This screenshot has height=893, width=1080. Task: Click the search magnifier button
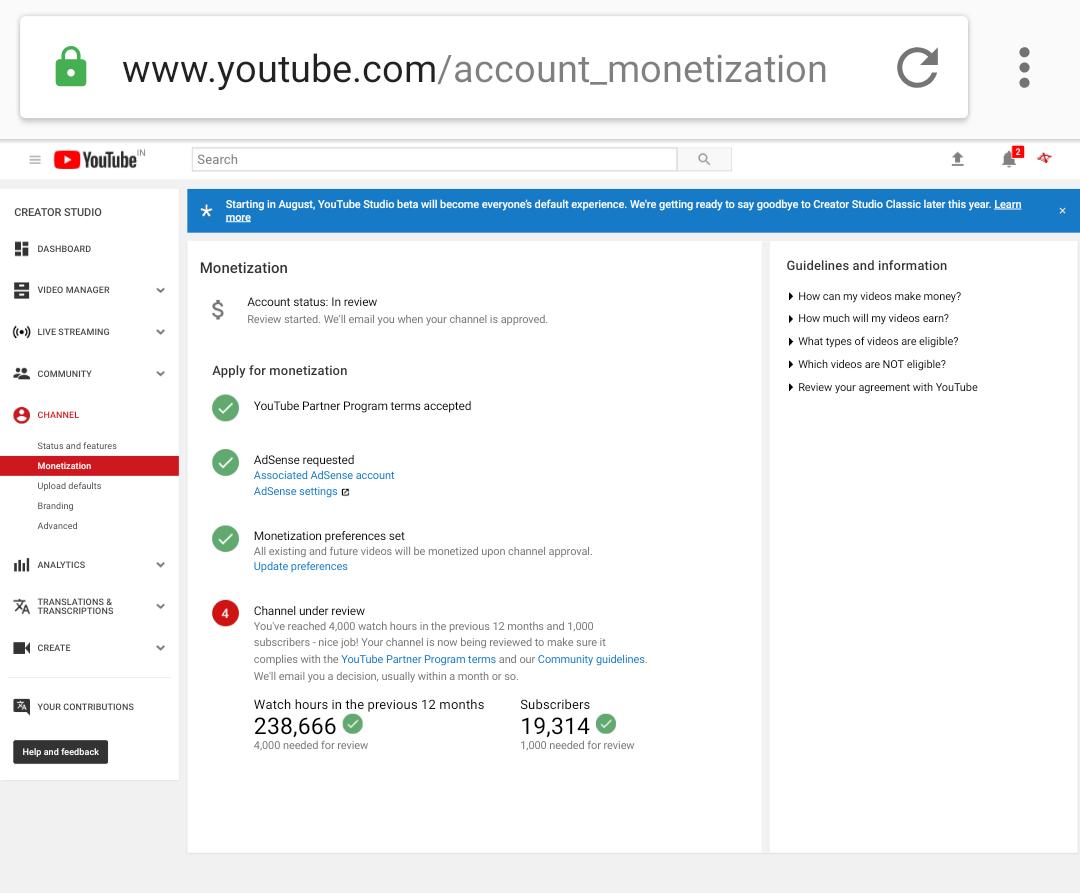[704, 159]
